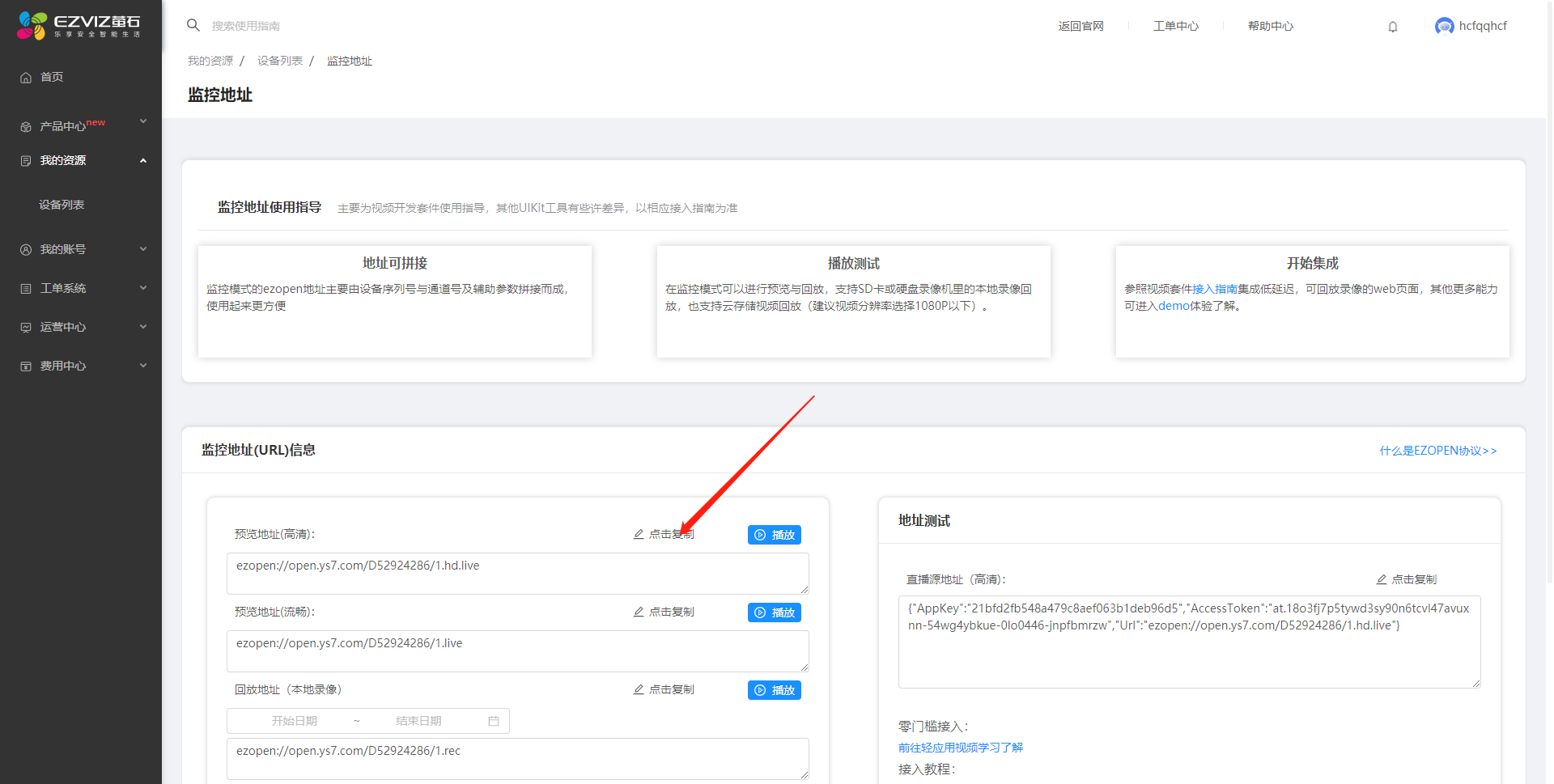Viewport: 1554px width, 784px height.
Task: Expand the 我的账号 sidebar menu
Action: click(81, 249)
